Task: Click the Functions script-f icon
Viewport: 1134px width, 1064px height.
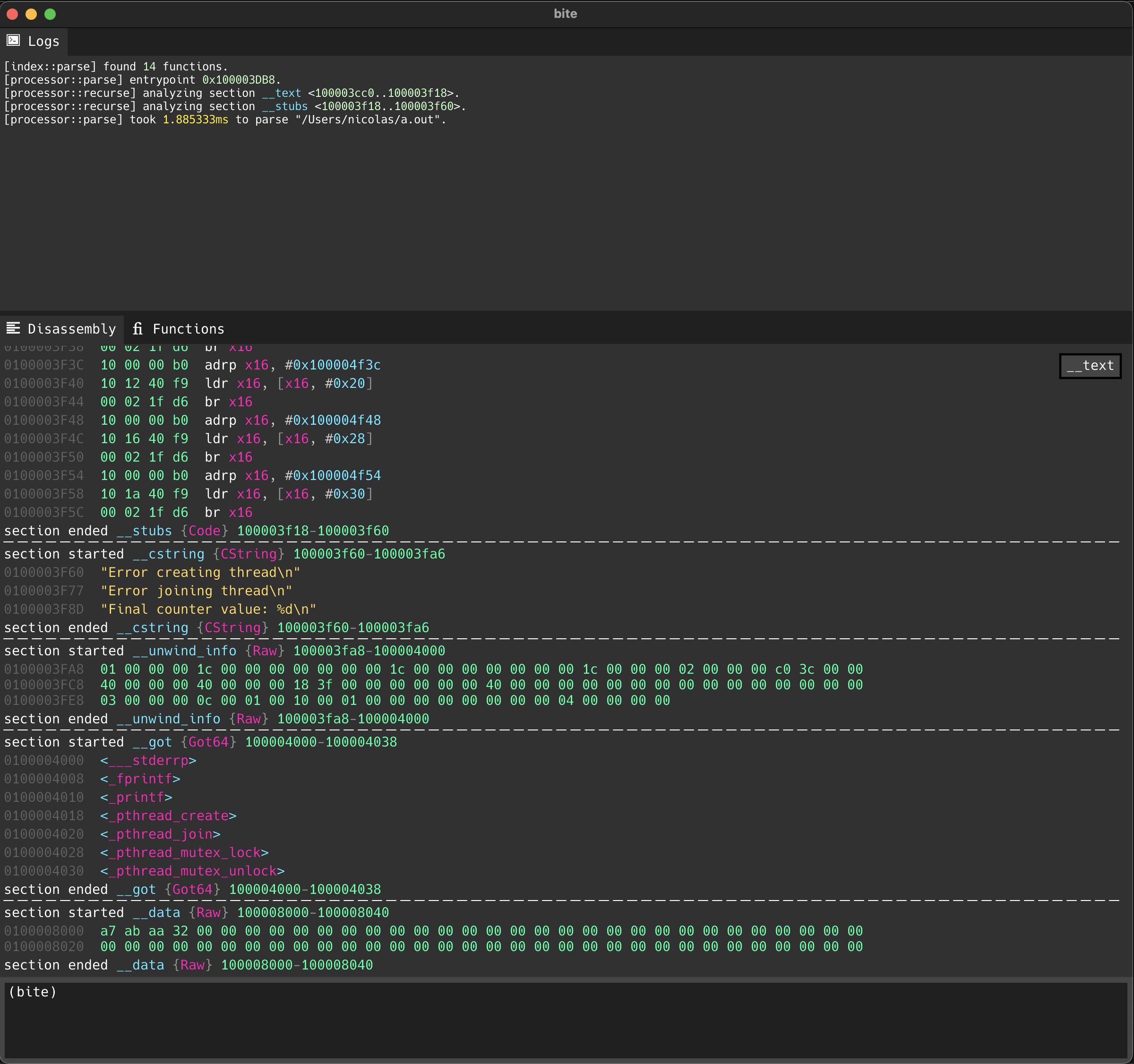Action: tap(137, 329)
